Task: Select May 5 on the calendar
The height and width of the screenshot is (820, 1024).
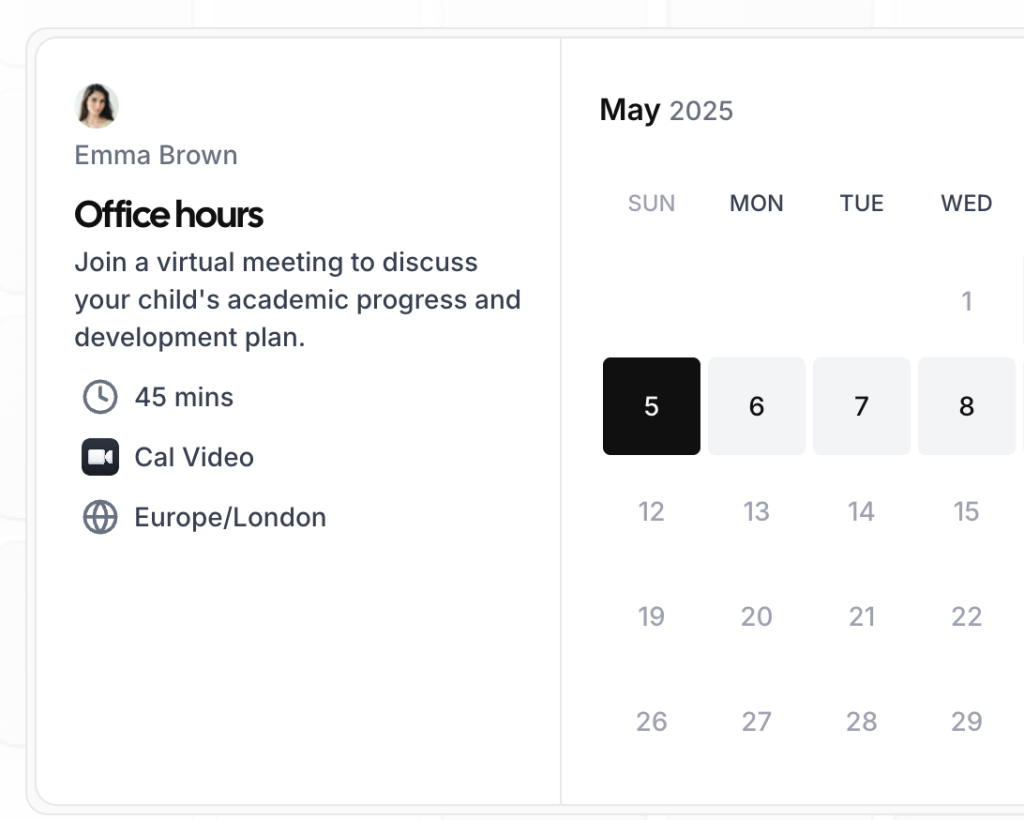Action: pyautogui.click(x=651, y=406)
